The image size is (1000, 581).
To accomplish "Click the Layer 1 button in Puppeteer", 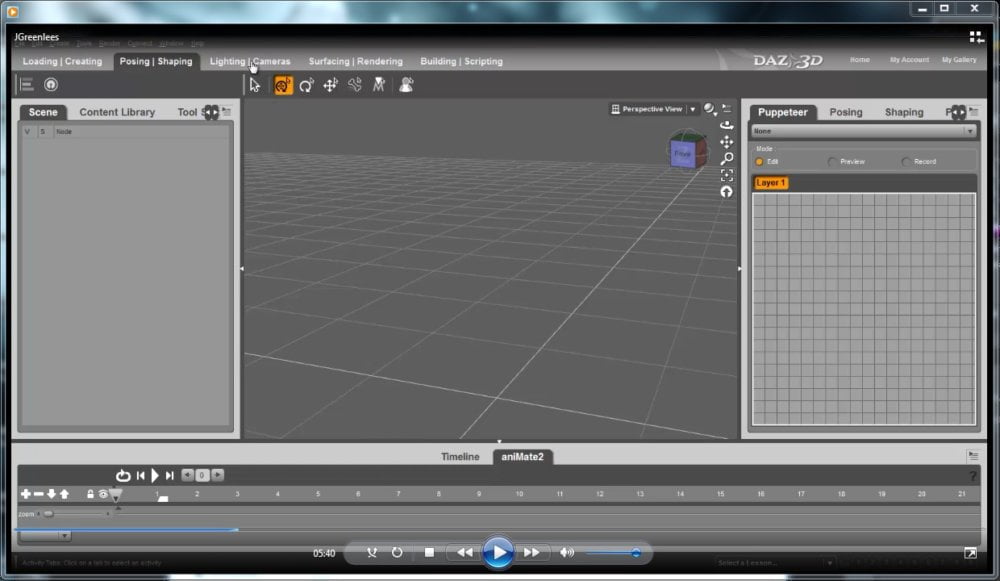I will pos(771,183).
